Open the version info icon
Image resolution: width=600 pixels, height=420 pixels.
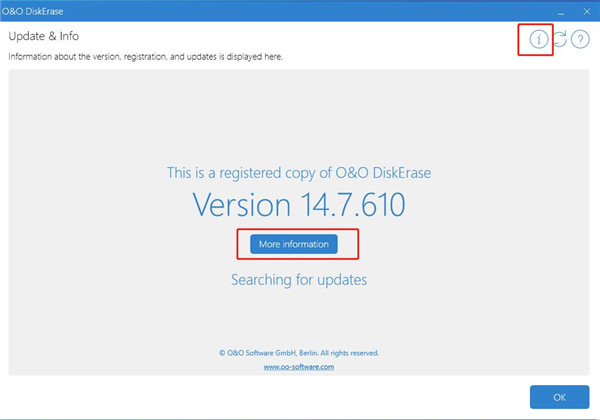[x=539, y=40]
